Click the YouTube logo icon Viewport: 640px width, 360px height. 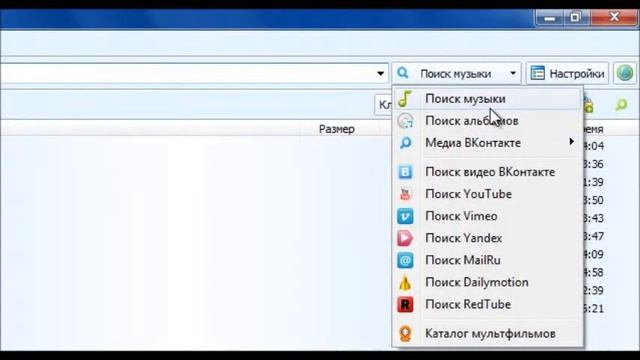tap(405, 194)
